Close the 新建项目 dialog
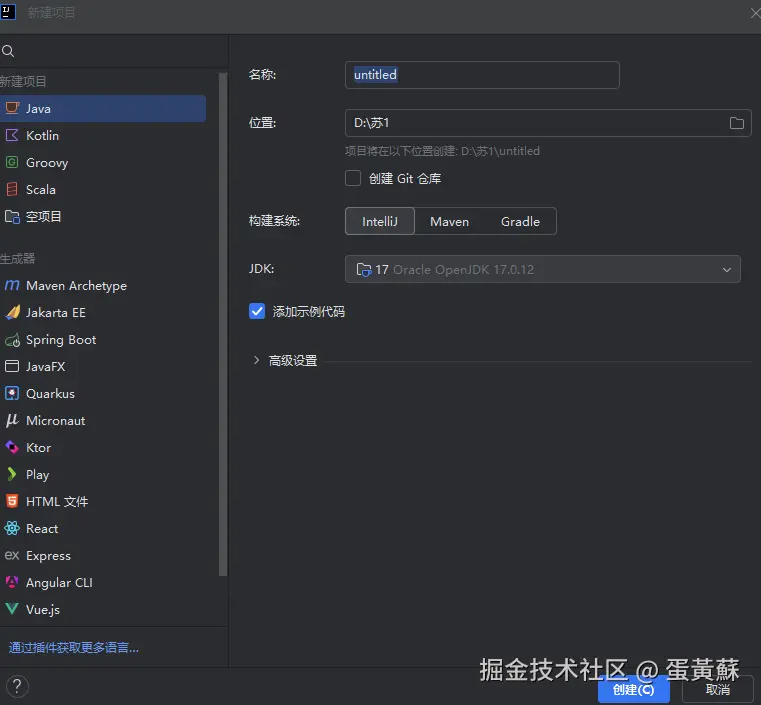Screen dimensions: 761x705 (x=755, y=13)
